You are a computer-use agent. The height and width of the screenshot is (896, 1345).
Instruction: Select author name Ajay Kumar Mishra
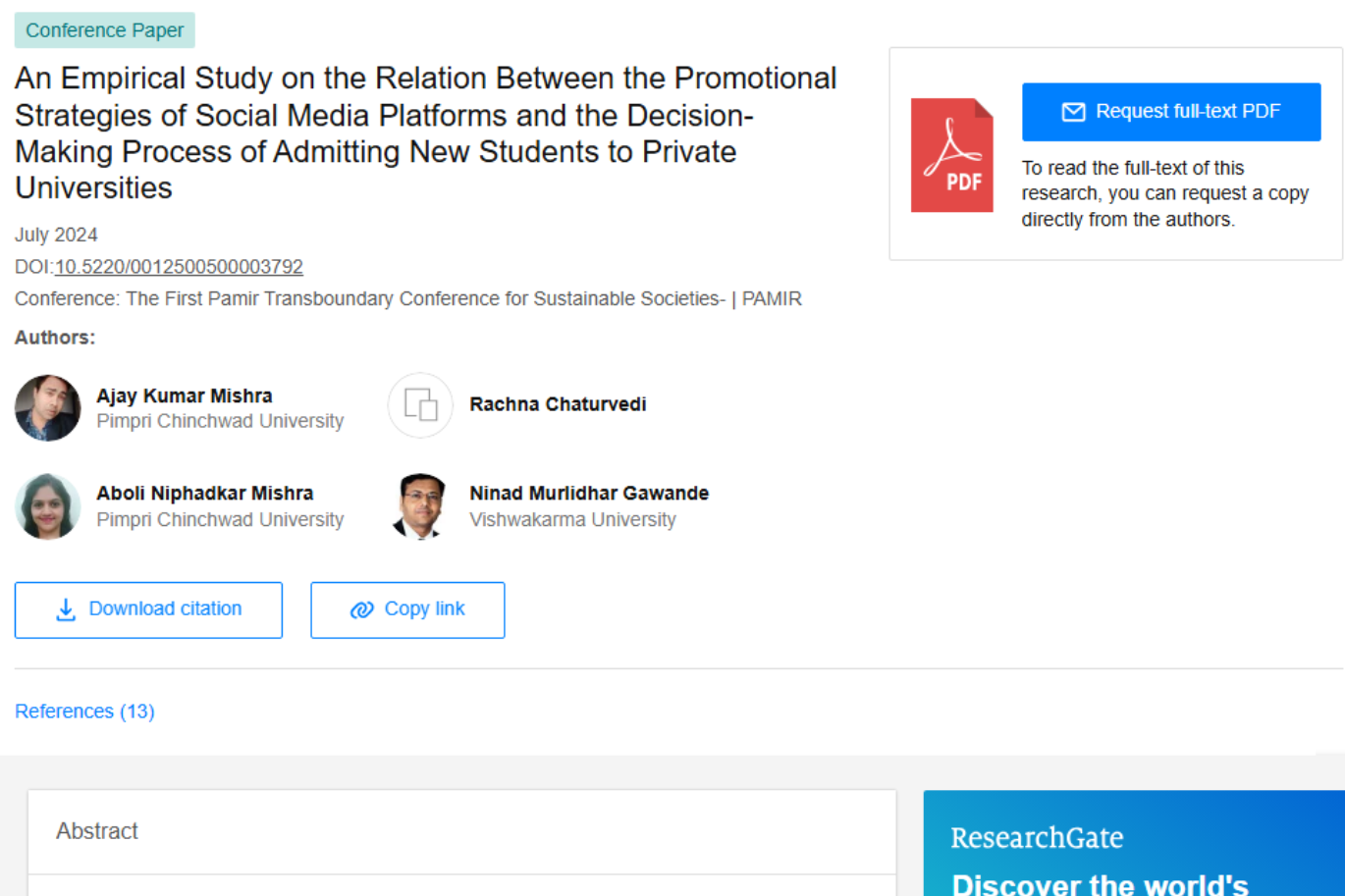185,395
